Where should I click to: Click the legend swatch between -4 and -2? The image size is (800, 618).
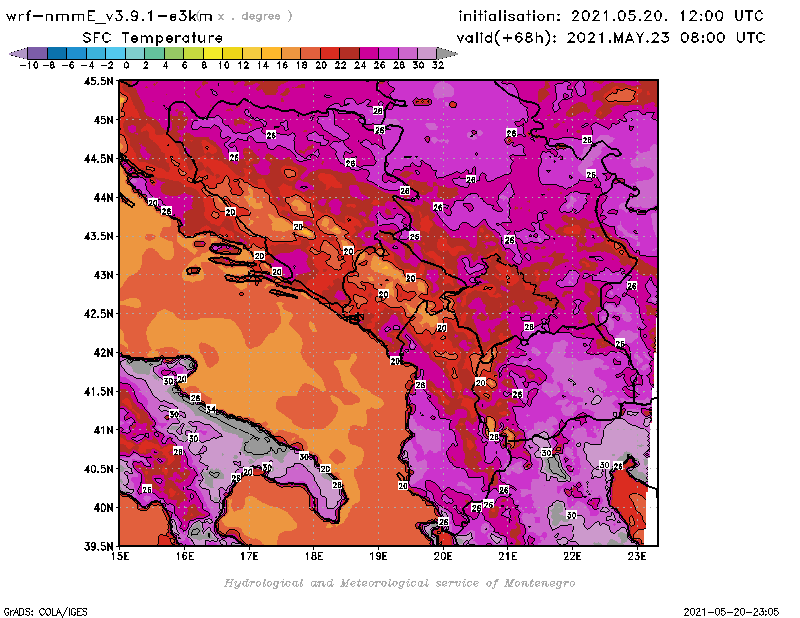point(96,54)
